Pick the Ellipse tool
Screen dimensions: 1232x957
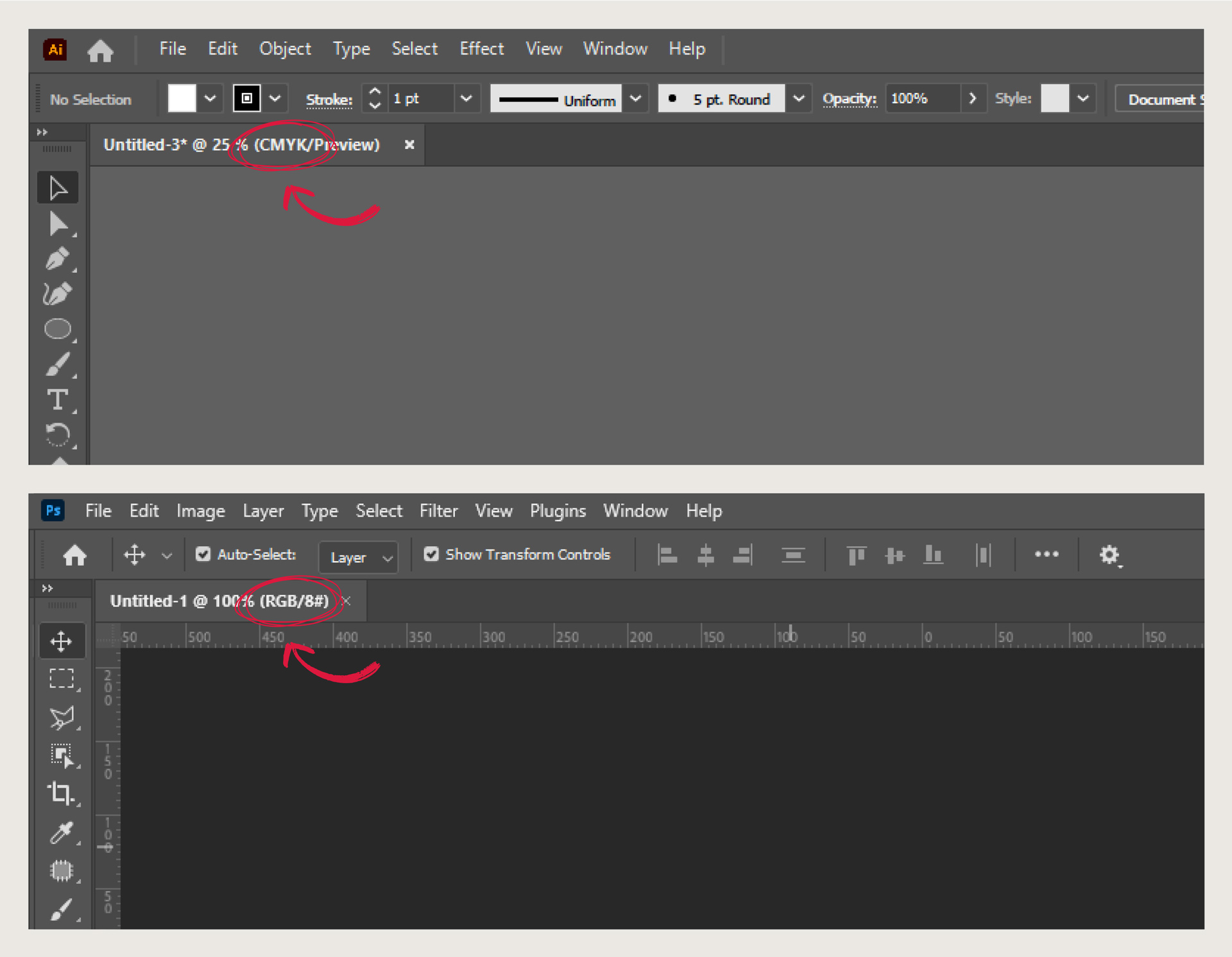(58, 328)
